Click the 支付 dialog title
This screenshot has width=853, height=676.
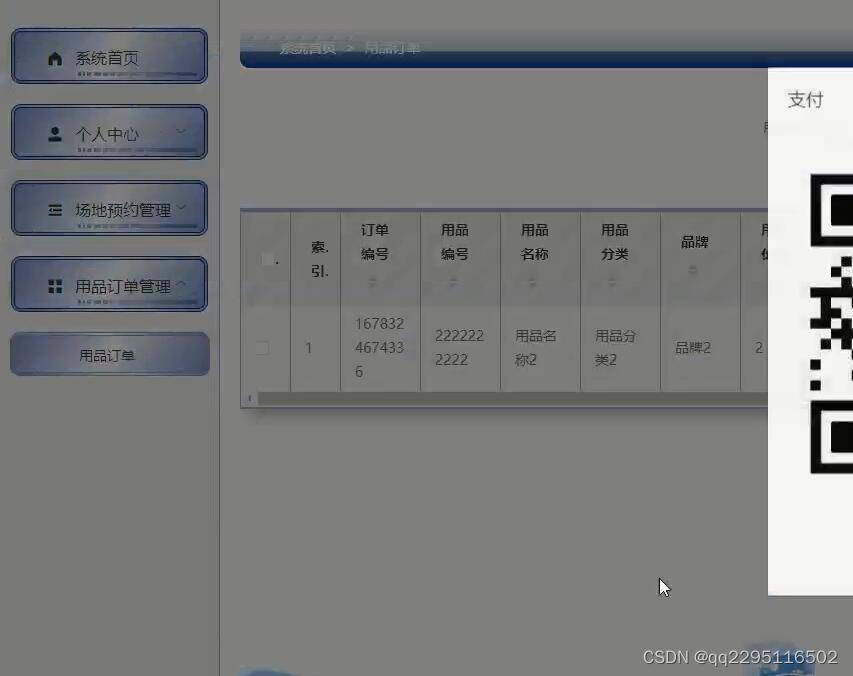click(x=806, y=100)
